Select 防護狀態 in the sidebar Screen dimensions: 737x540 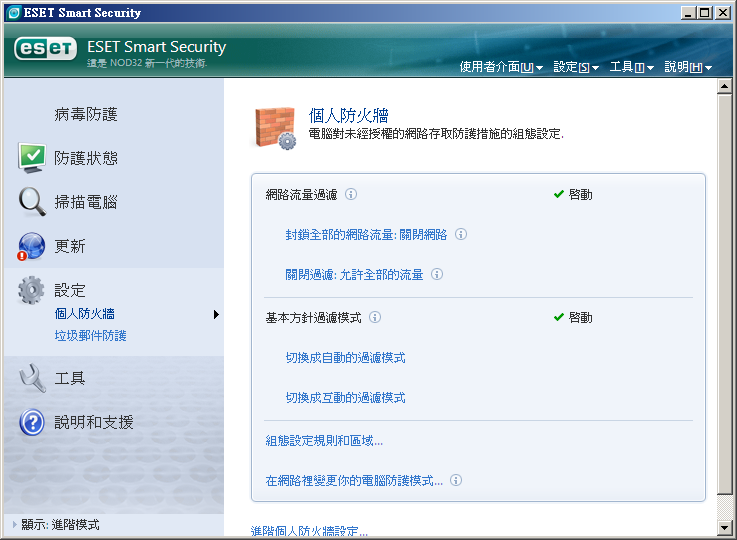[86, 158]
